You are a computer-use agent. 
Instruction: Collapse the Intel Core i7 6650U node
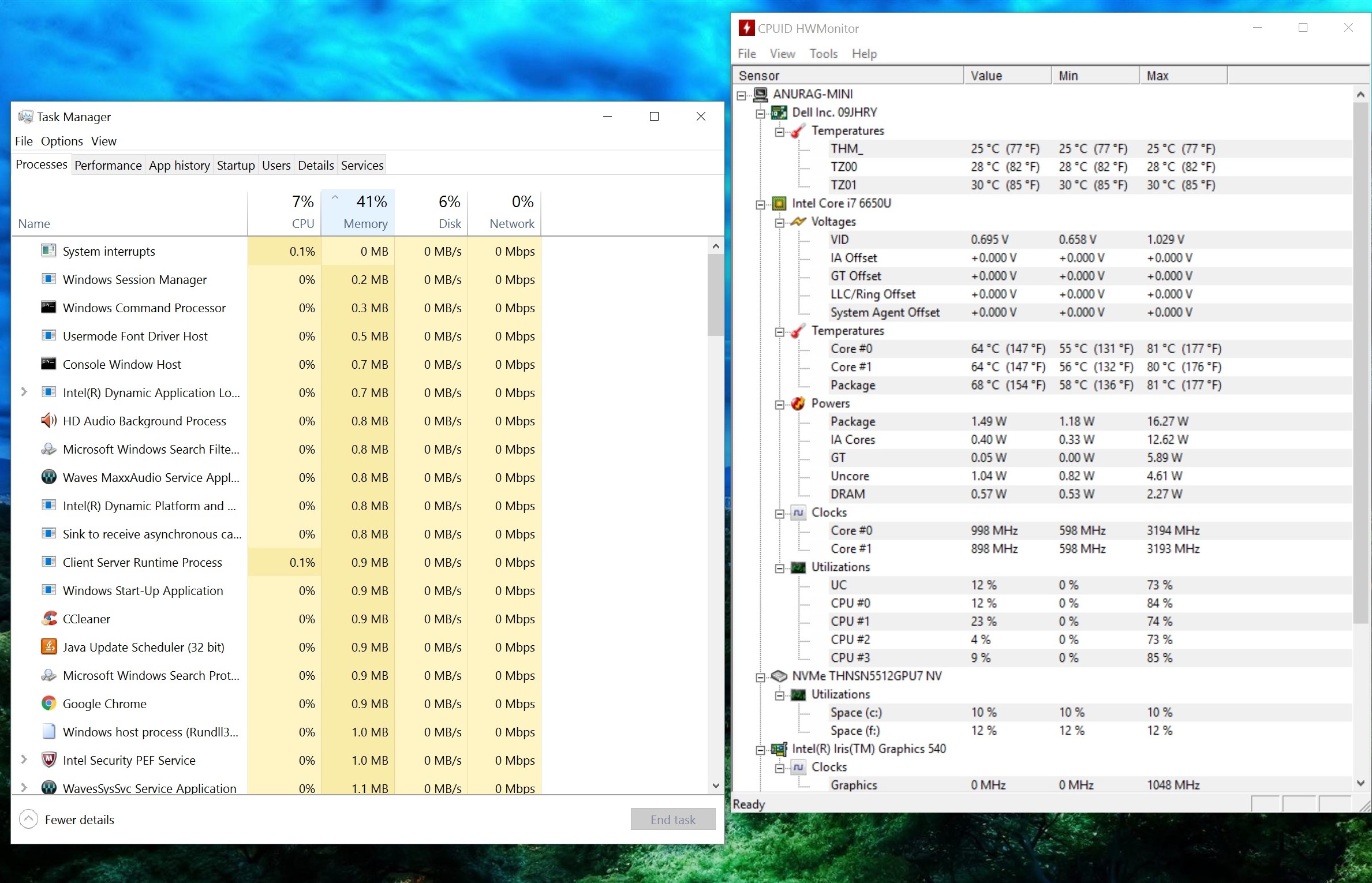(x=761, y=204)
